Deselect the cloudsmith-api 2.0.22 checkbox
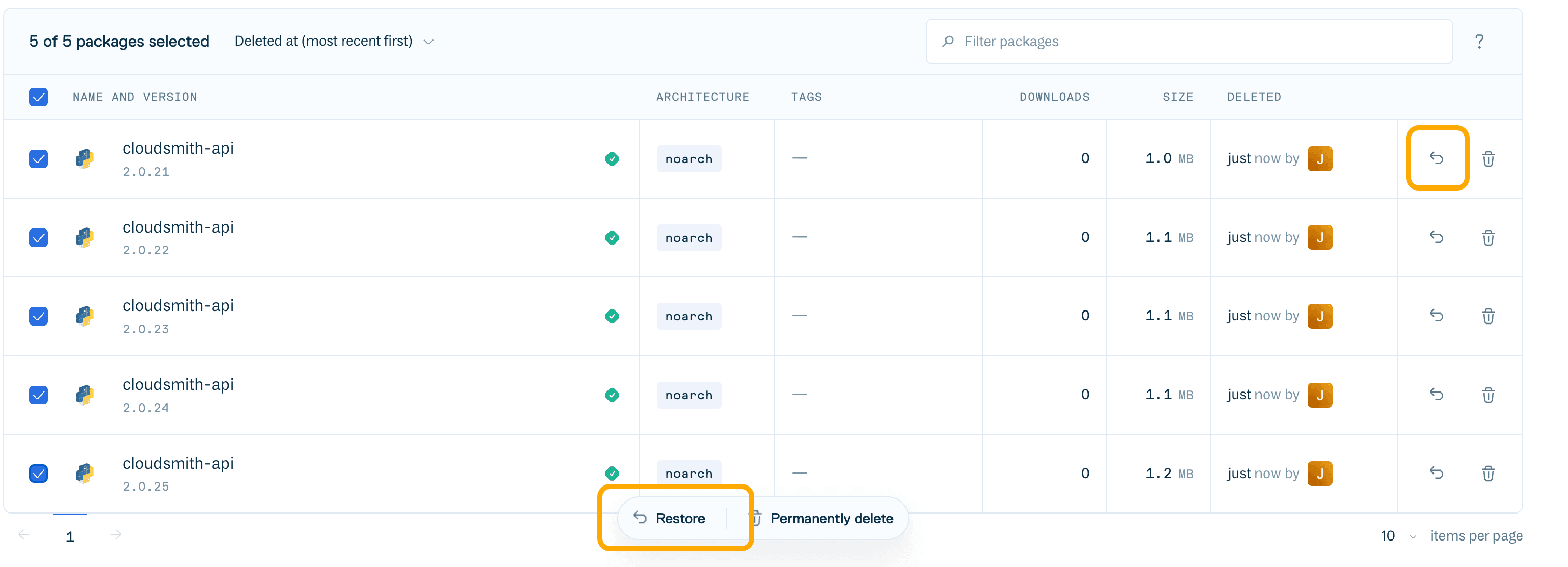This screenshot has height=567, width=1568. tap(38, 237)
